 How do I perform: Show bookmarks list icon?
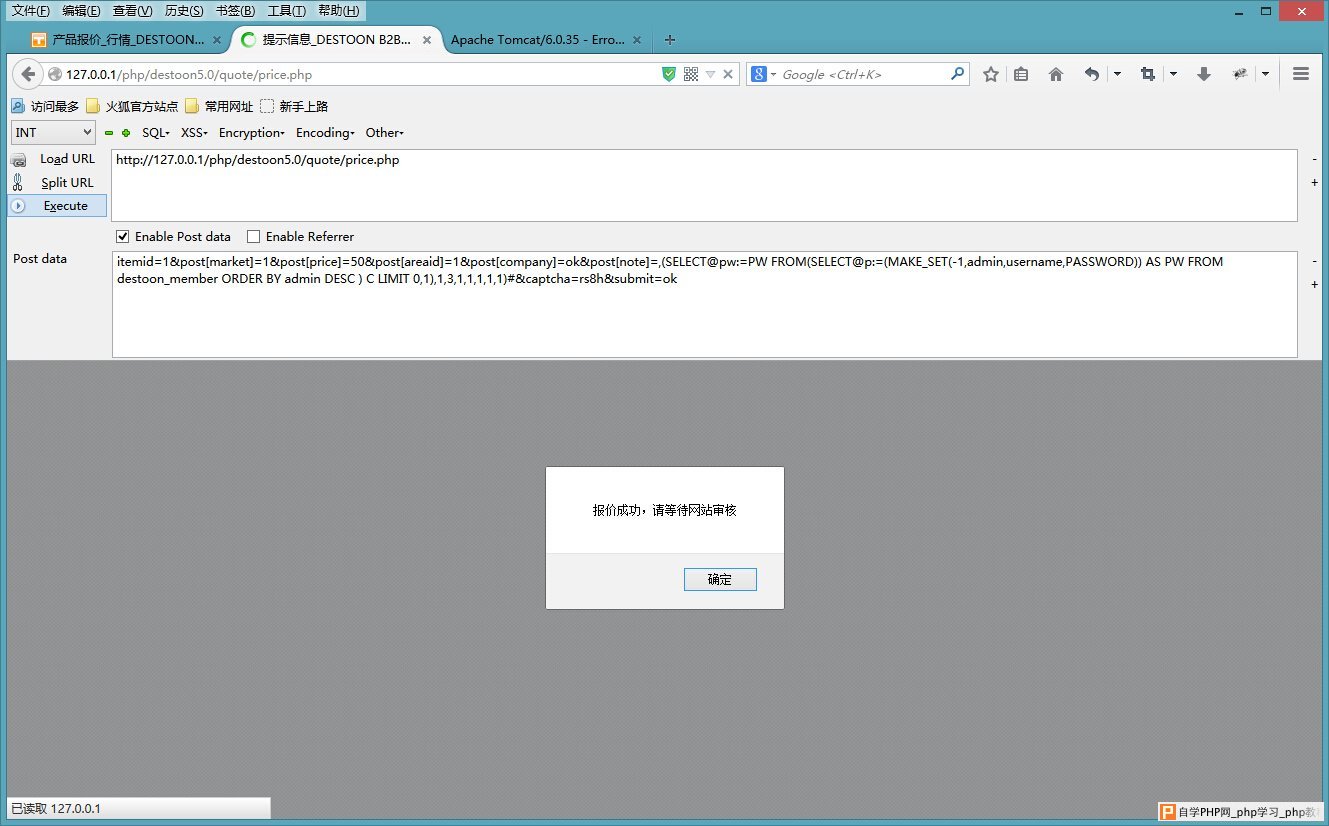tap(1021, 74)
